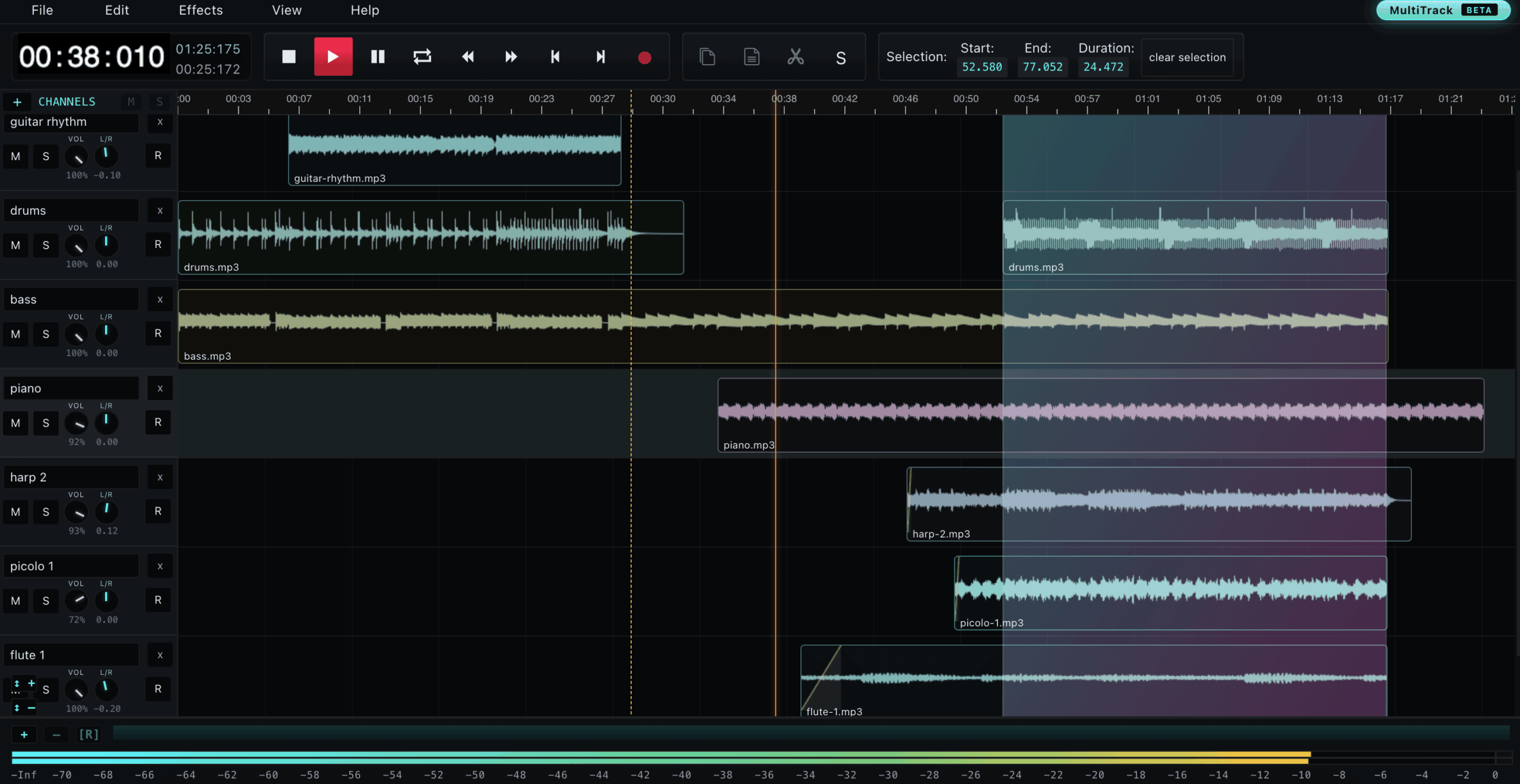Click the copy clip icon
1520x784 pixels.
pos(707,57)
